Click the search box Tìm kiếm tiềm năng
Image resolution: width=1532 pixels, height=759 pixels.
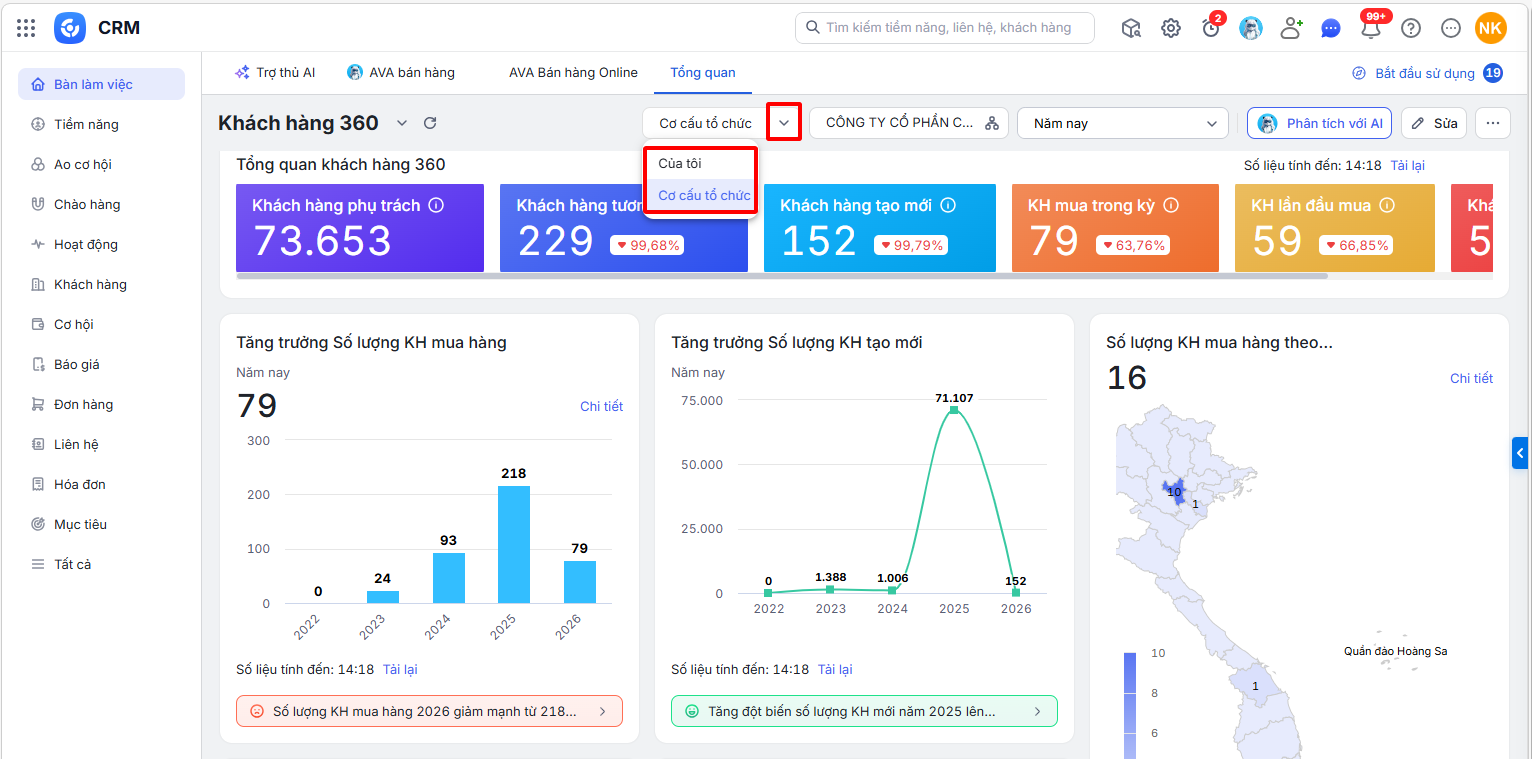945,28
